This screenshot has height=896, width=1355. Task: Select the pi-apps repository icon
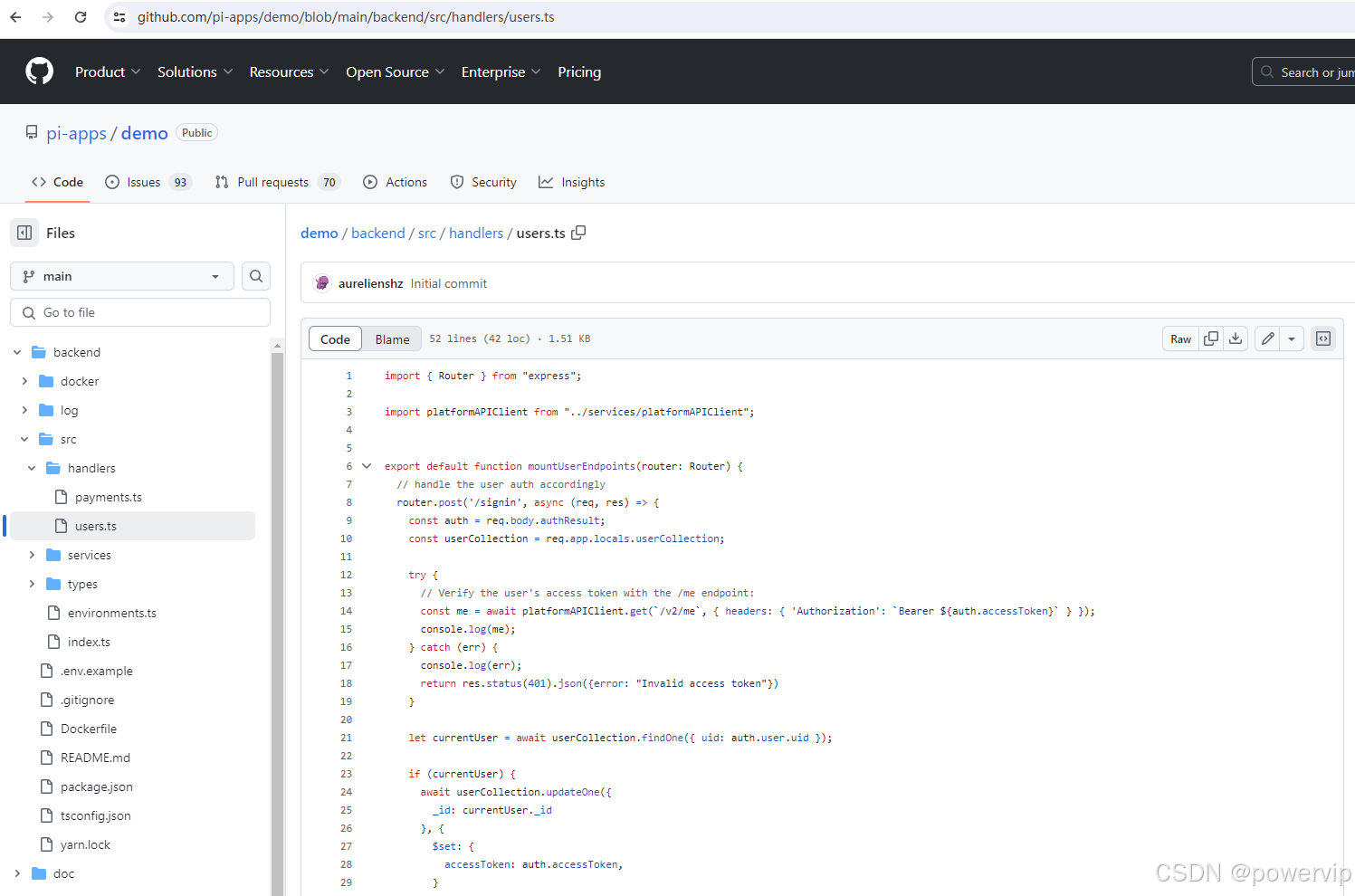pyautogui.click(x=32, y=133)
